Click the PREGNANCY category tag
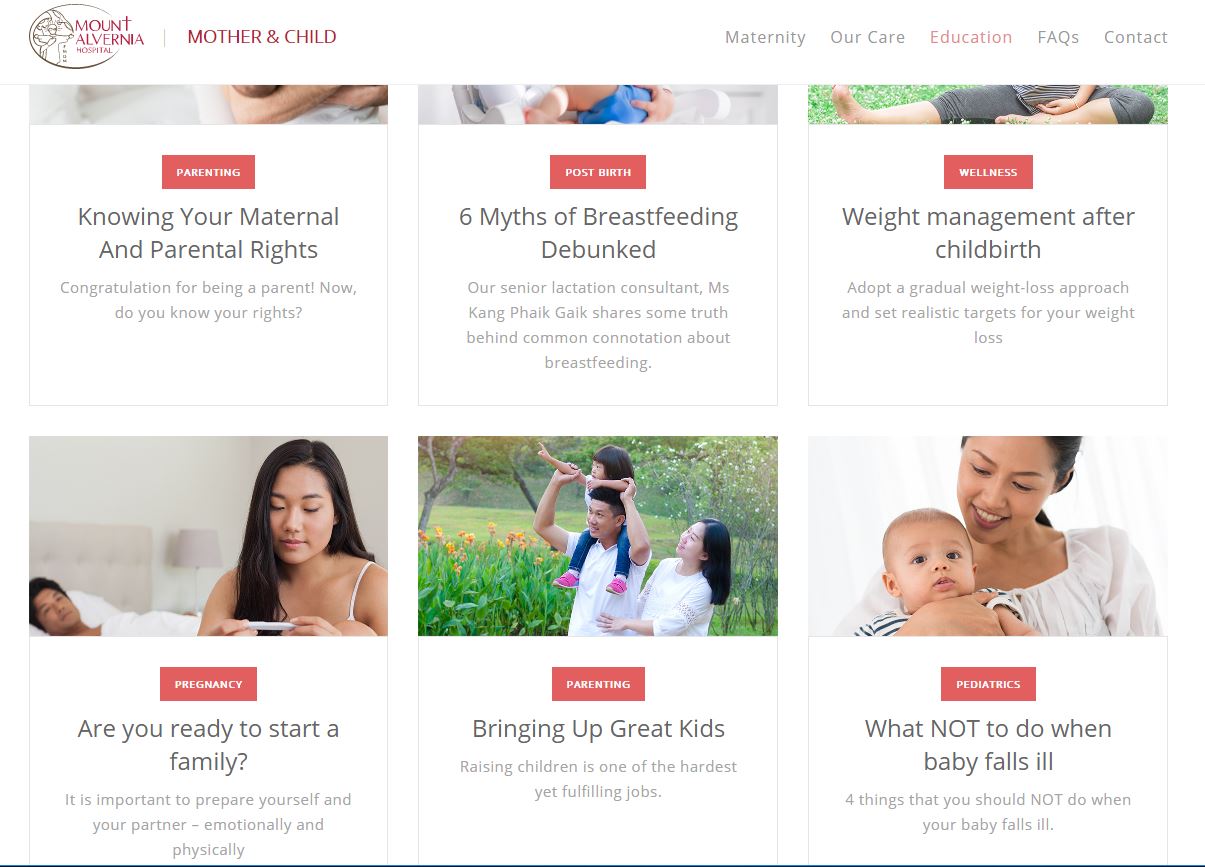1205x867 pixels. (208, 684)
